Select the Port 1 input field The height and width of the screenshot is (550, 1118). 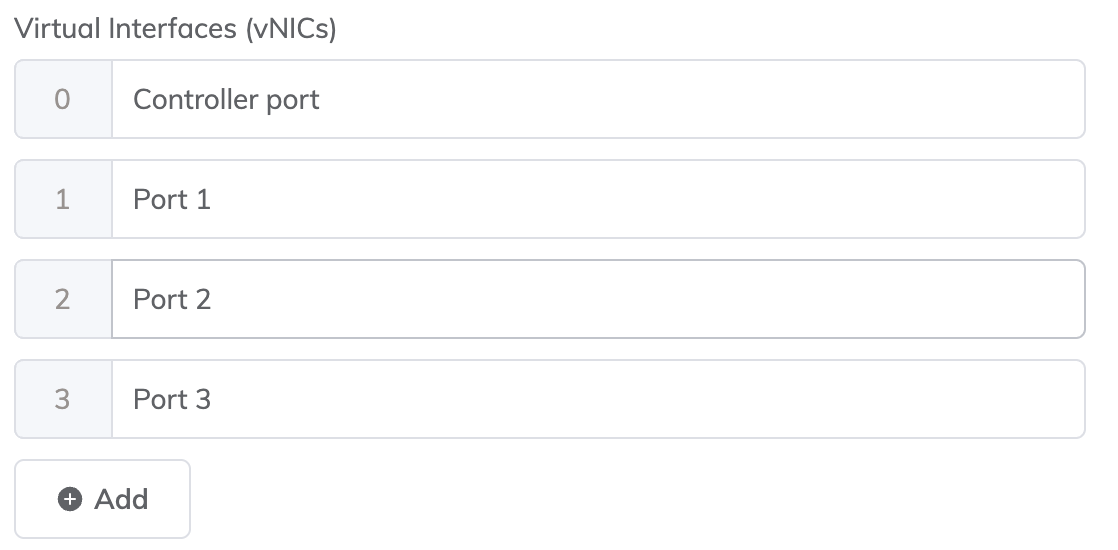point(598,199)
